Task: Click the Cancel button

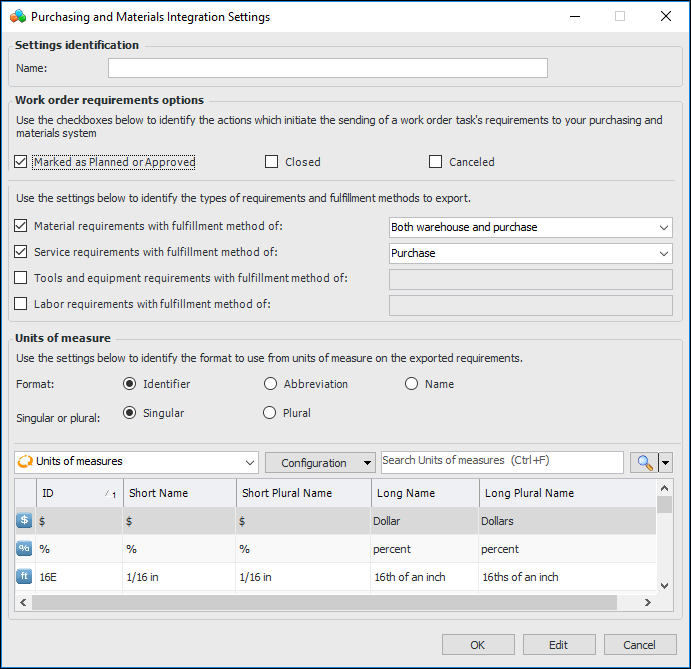Action: pyautogui.click(x=640, y=645)
